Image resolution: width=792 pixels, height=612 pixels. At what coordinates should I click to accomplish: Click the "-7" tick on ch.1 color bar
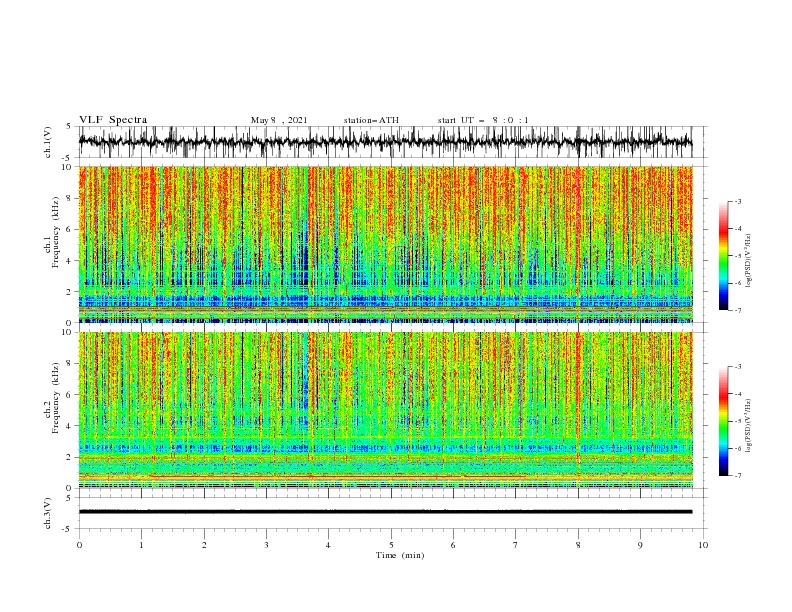[737, 311]
